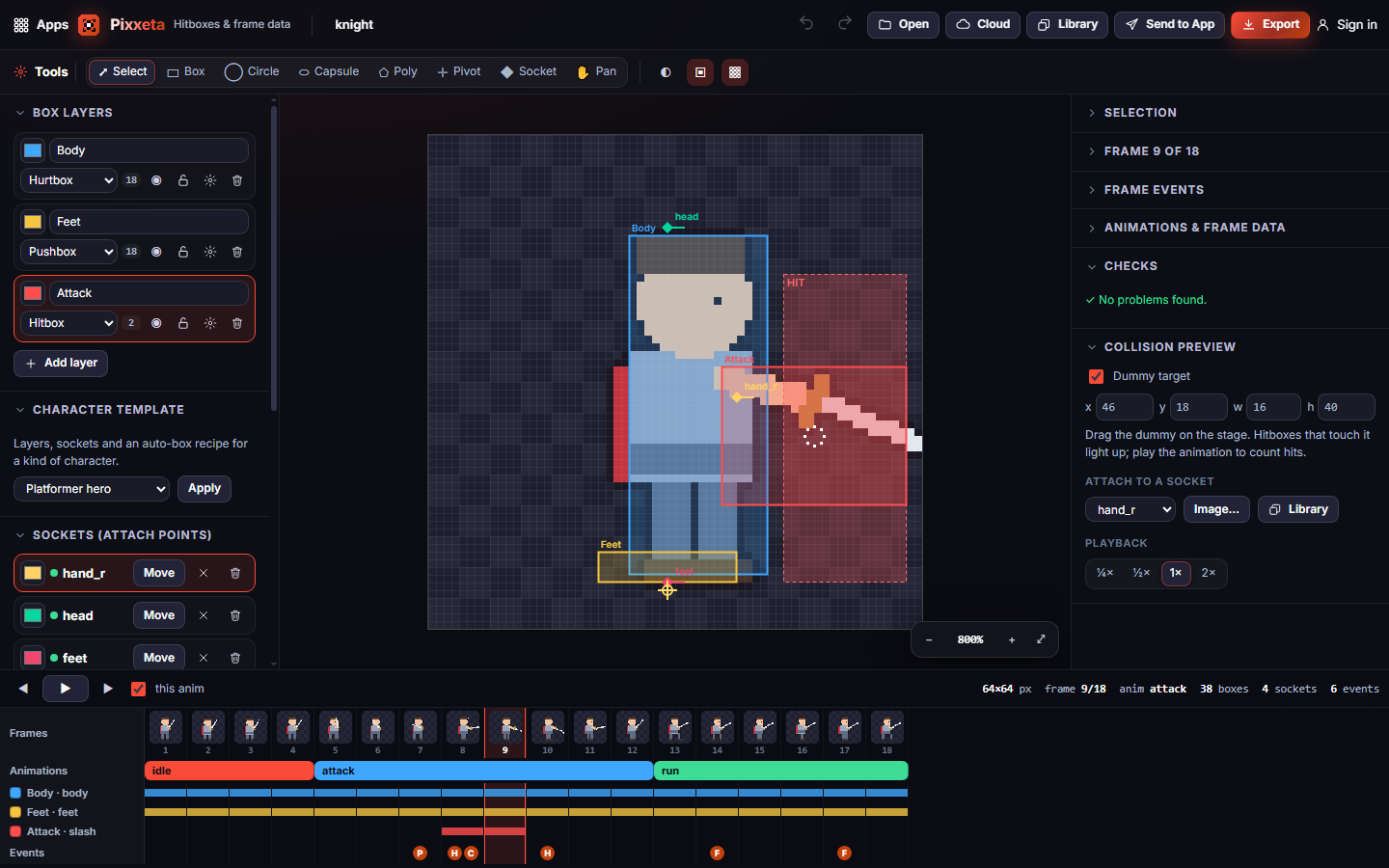The height and width of the screenshot is (868, 1389).
Task: Uncheck the Dummy target checkbox
Action: pos(1096,376)
